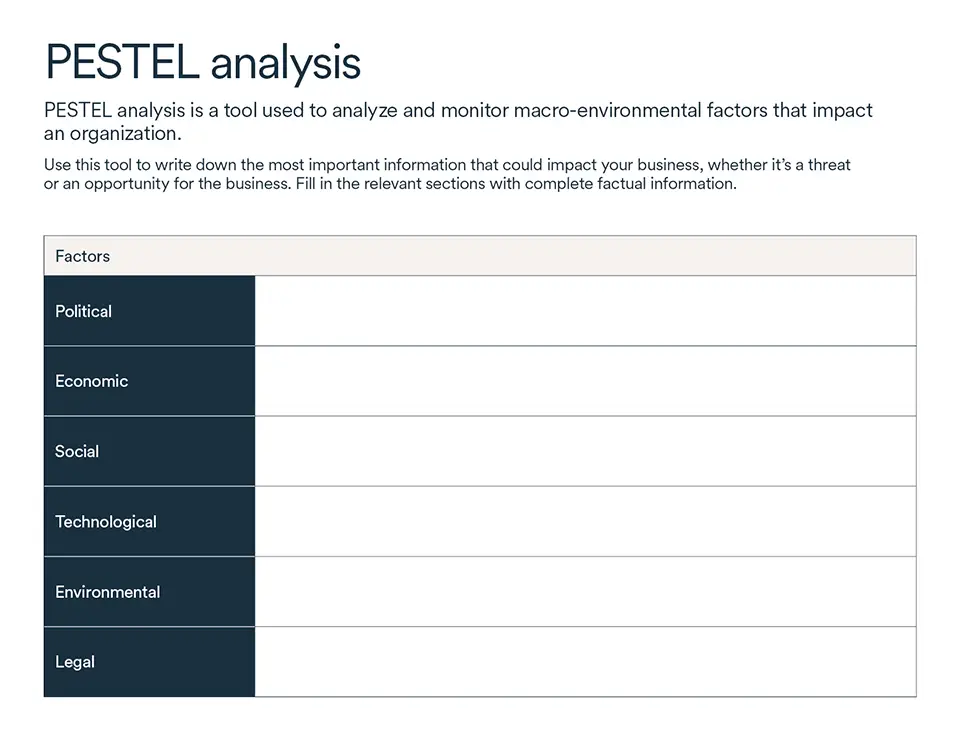Click the empty field next to Economic

(585, 381)
